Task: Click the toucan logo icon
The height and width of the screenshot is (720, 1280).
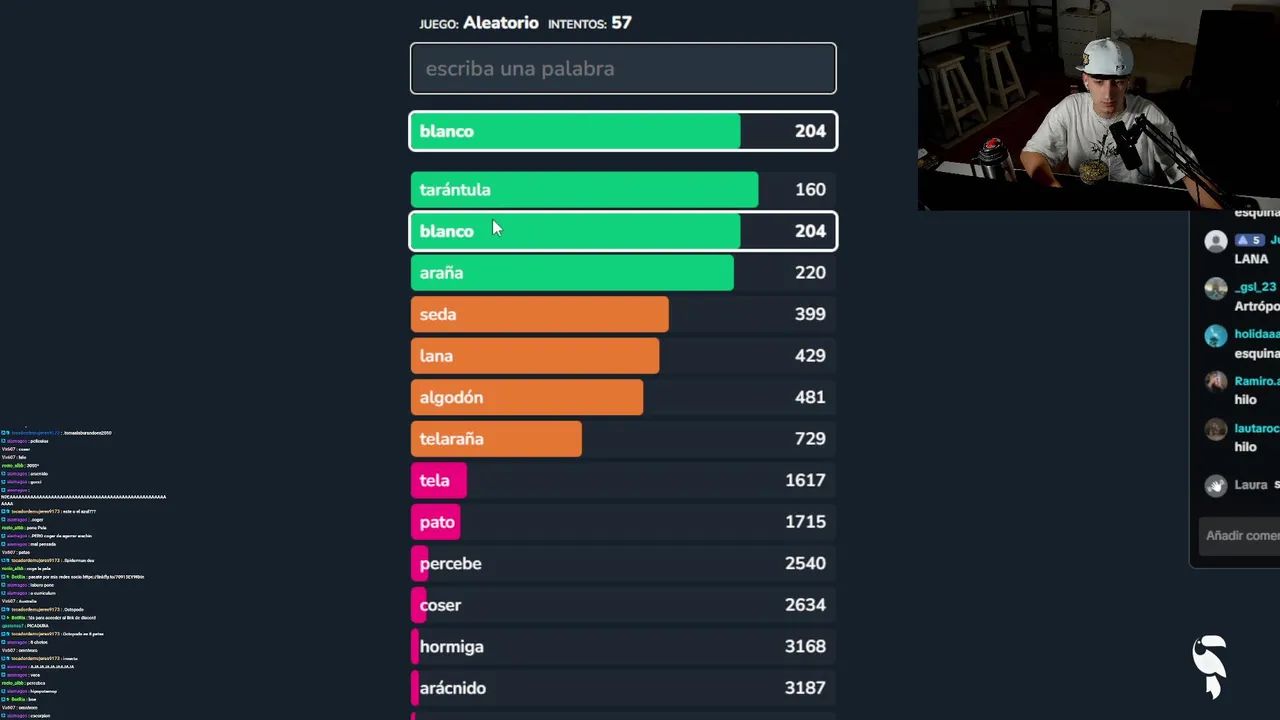Action: click(x=1210, y=665)
